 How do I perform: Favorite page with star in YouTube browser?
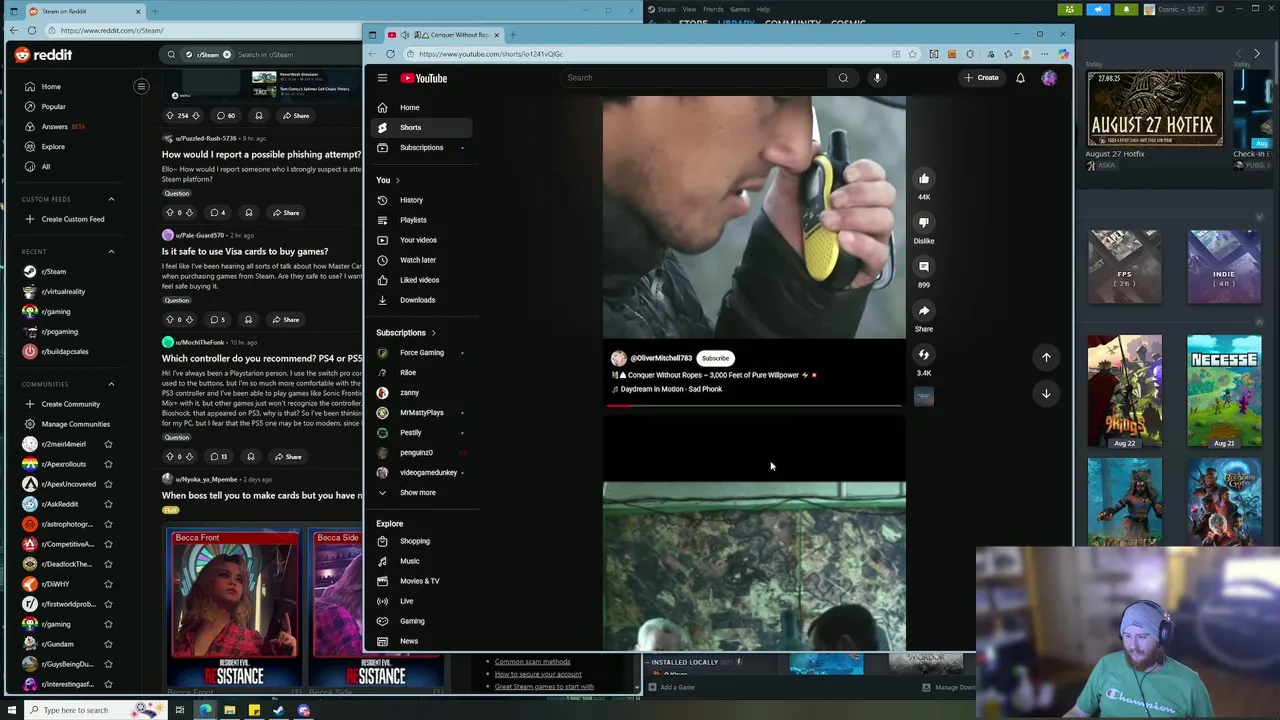(x=913, y=54)
